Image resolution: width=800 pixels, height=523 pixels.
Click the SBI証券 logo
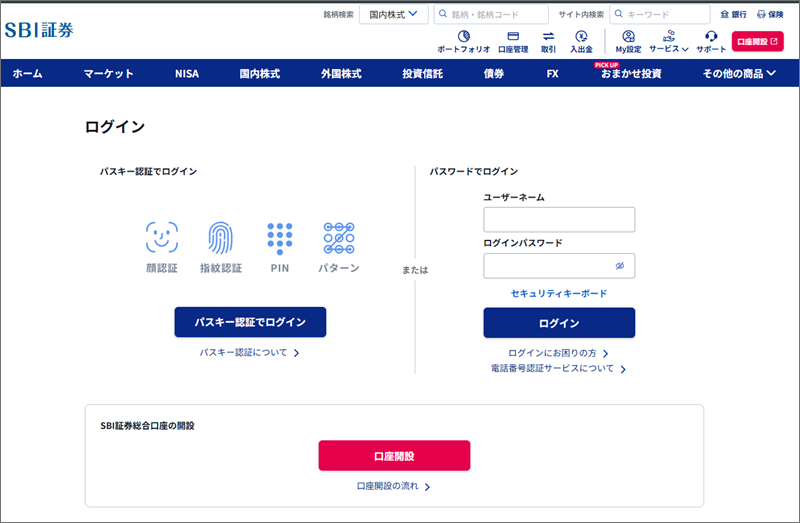click(x=39, y=30)
